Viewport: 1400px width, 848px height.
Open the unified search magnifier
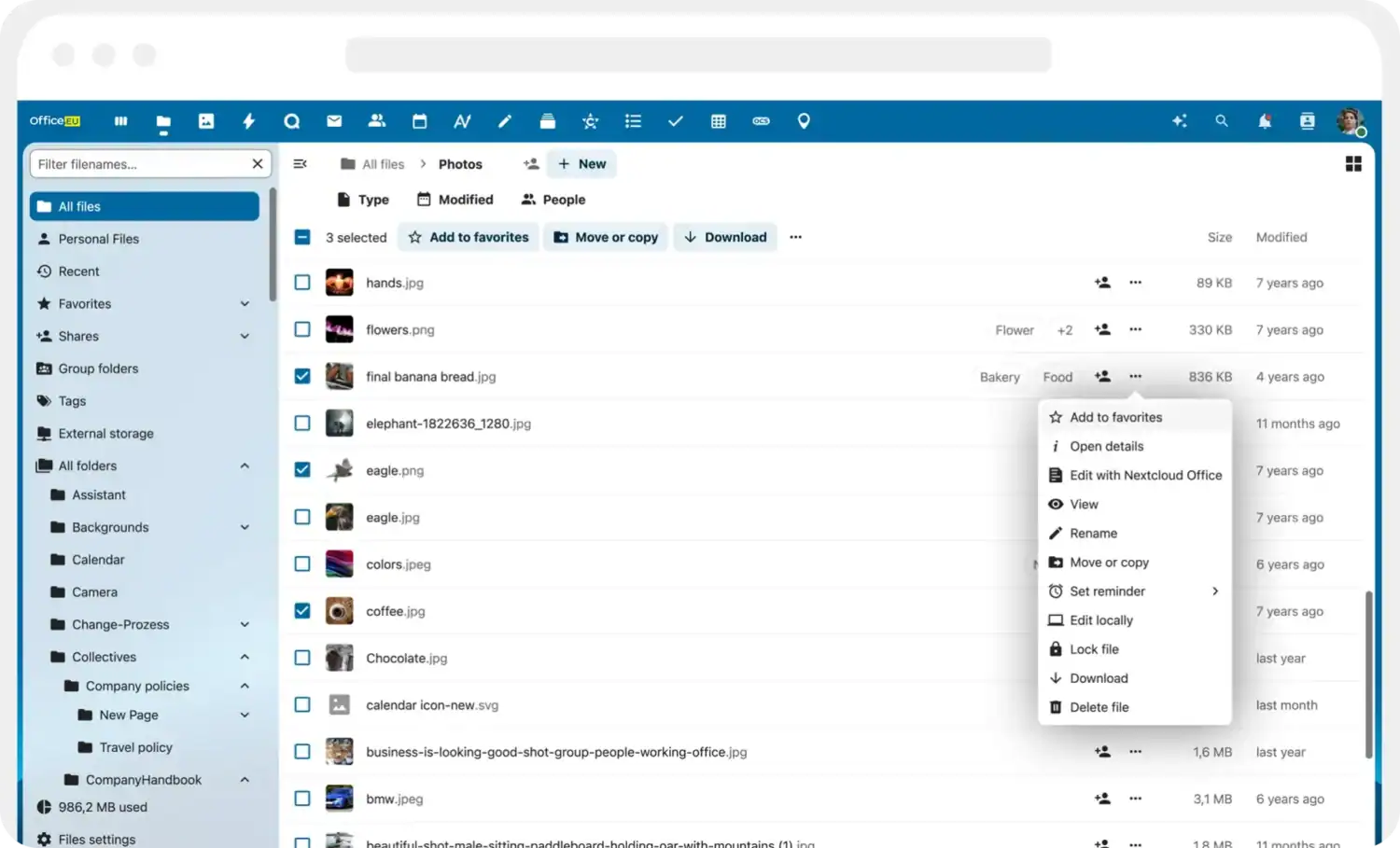tap(1222, 121)
